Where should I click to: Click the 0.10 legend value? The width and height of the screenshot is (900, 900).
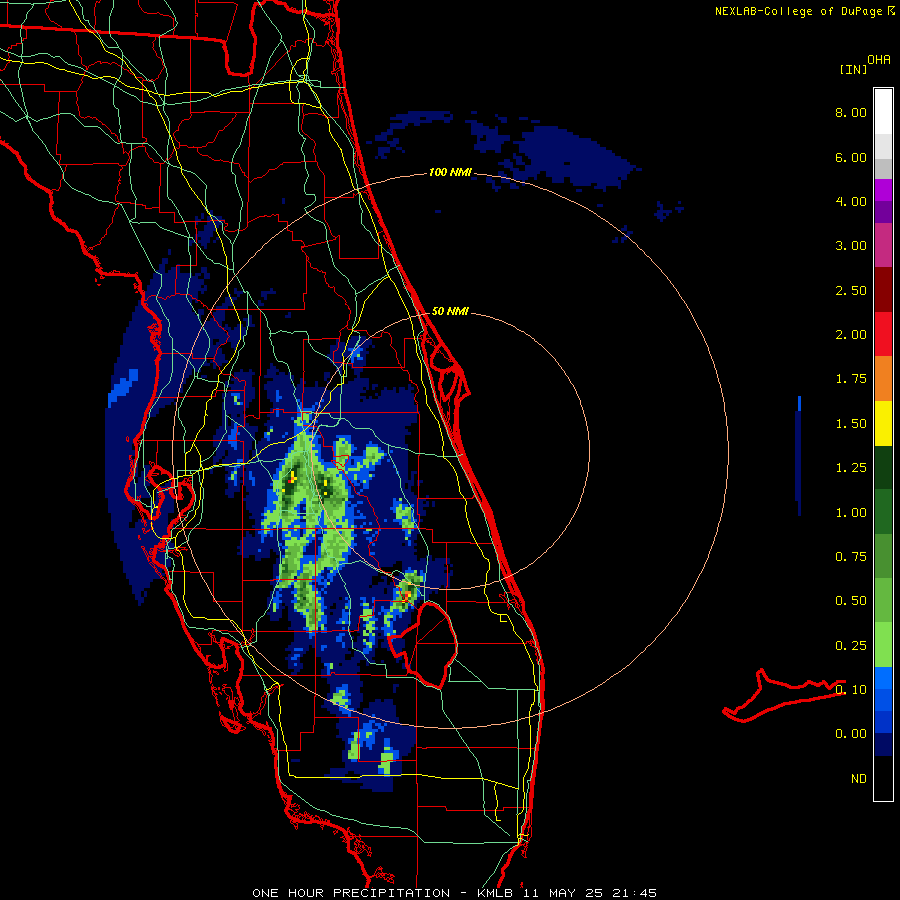[851, 690]
